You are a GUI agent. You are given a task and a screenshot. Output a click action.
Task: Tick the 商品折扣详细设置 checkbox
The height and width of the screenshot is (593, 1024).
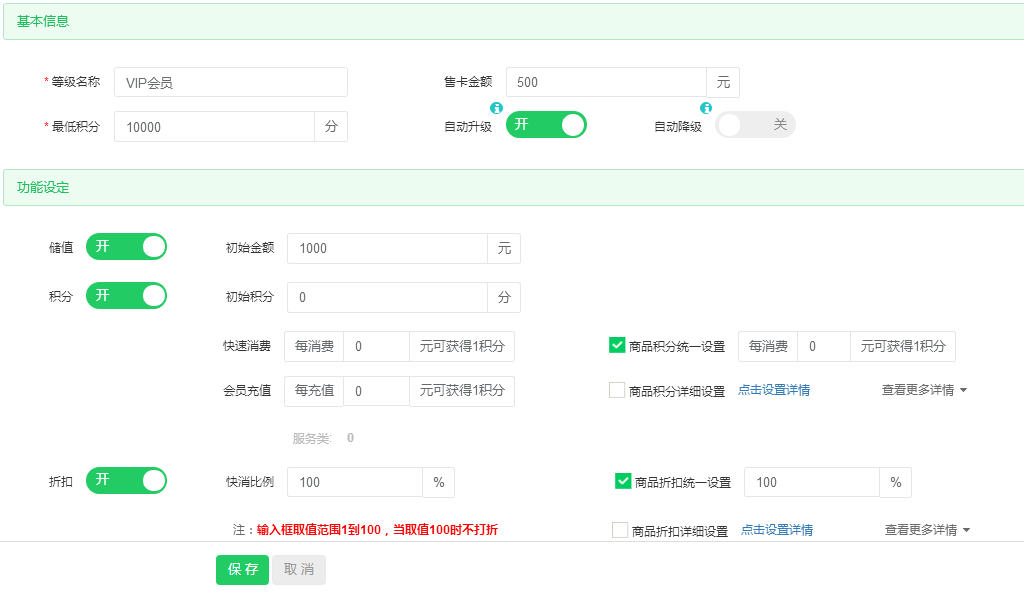pyautogui.click(x=620, y=530)
